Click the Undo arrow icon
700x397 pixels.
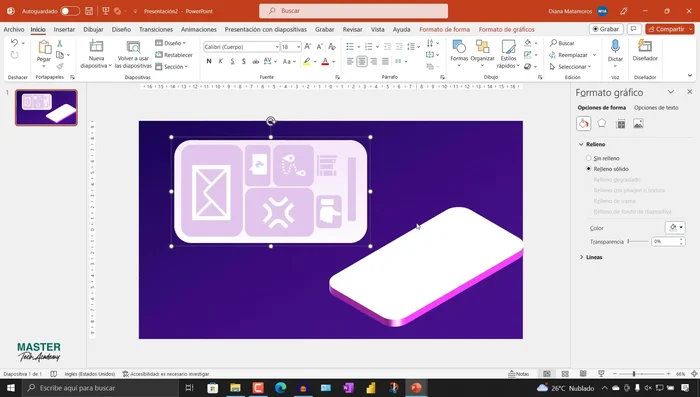[x=14, y=43]
